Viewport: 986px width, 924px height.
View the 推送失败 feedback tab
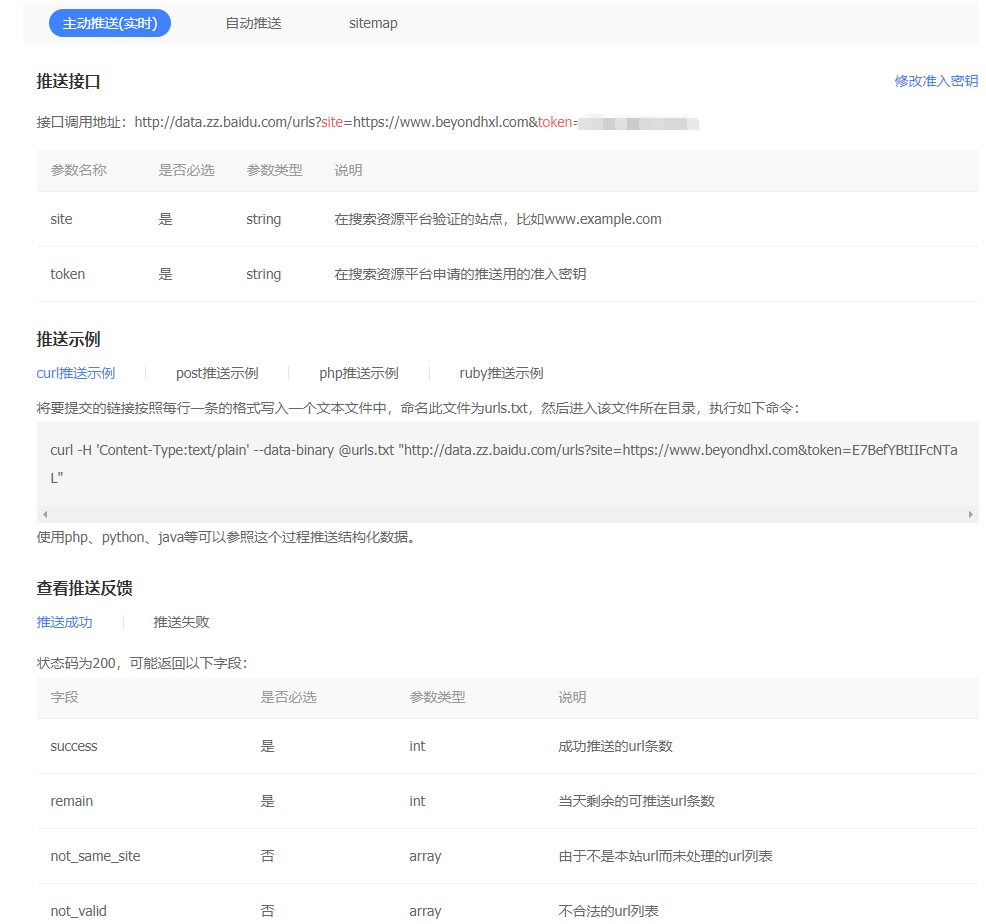pos(181,622)
